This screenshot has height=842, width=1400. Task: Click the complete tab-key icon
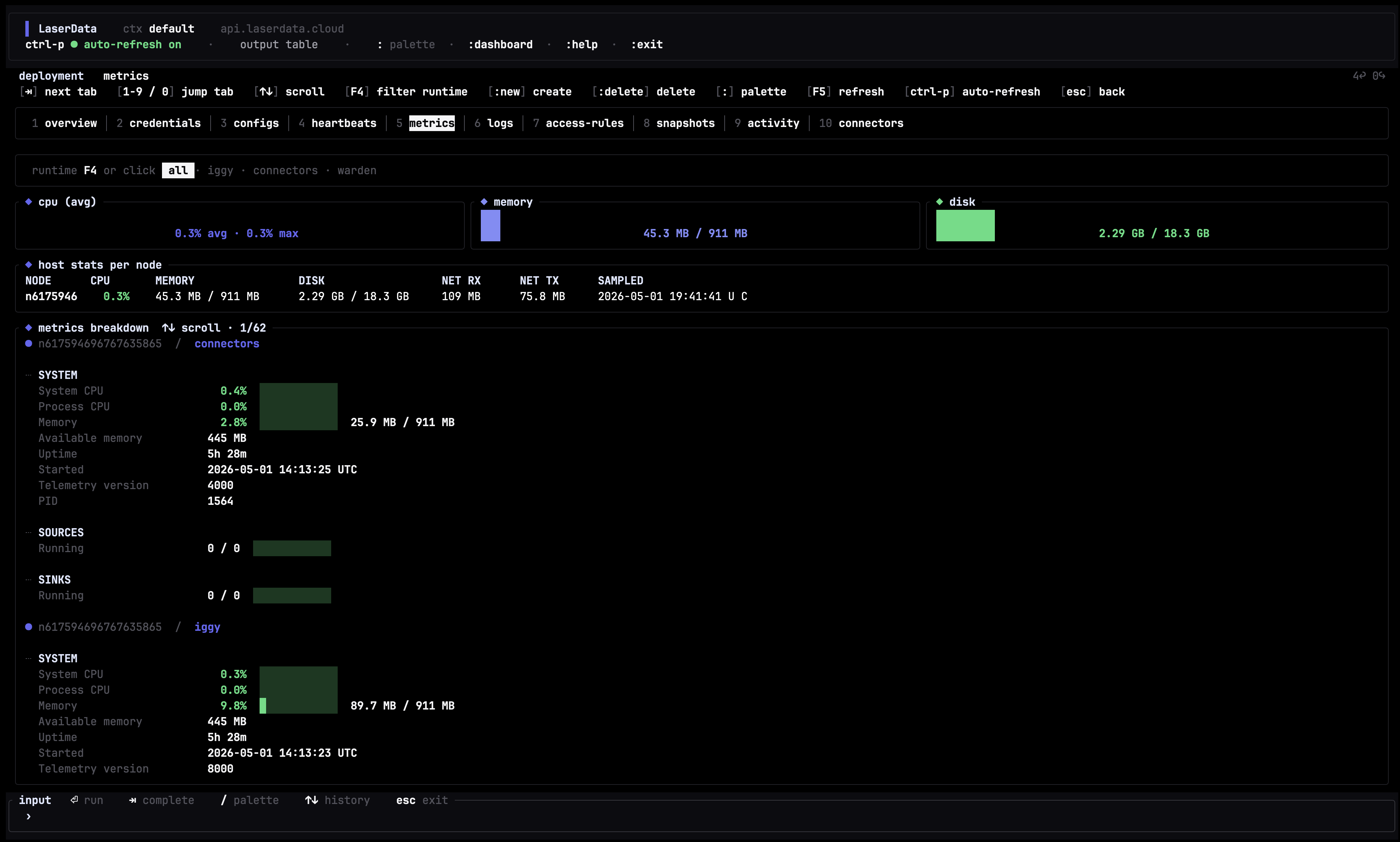click(132, 800)
